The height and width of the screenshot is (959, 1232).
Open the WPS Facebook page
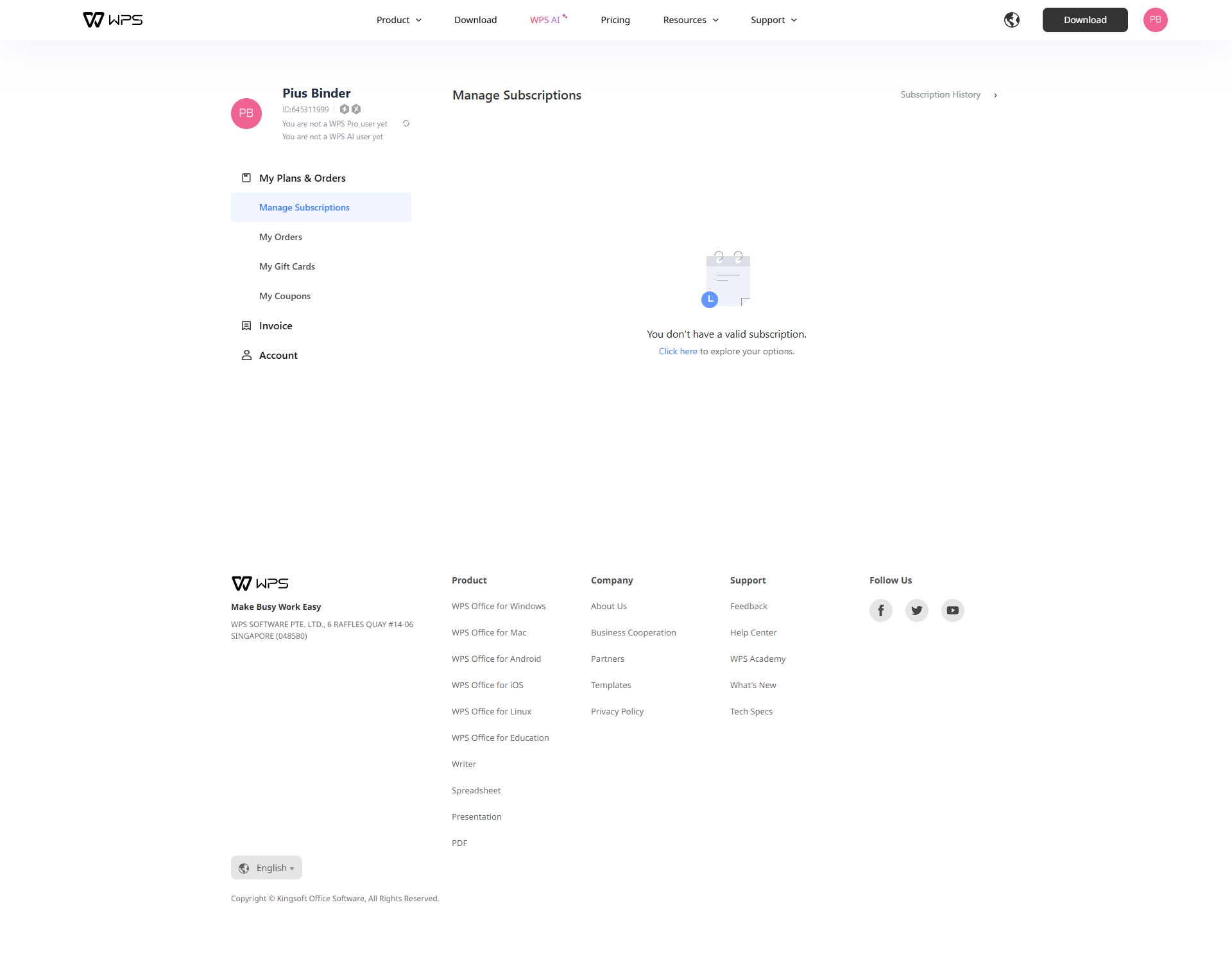[x=881, y=610]
